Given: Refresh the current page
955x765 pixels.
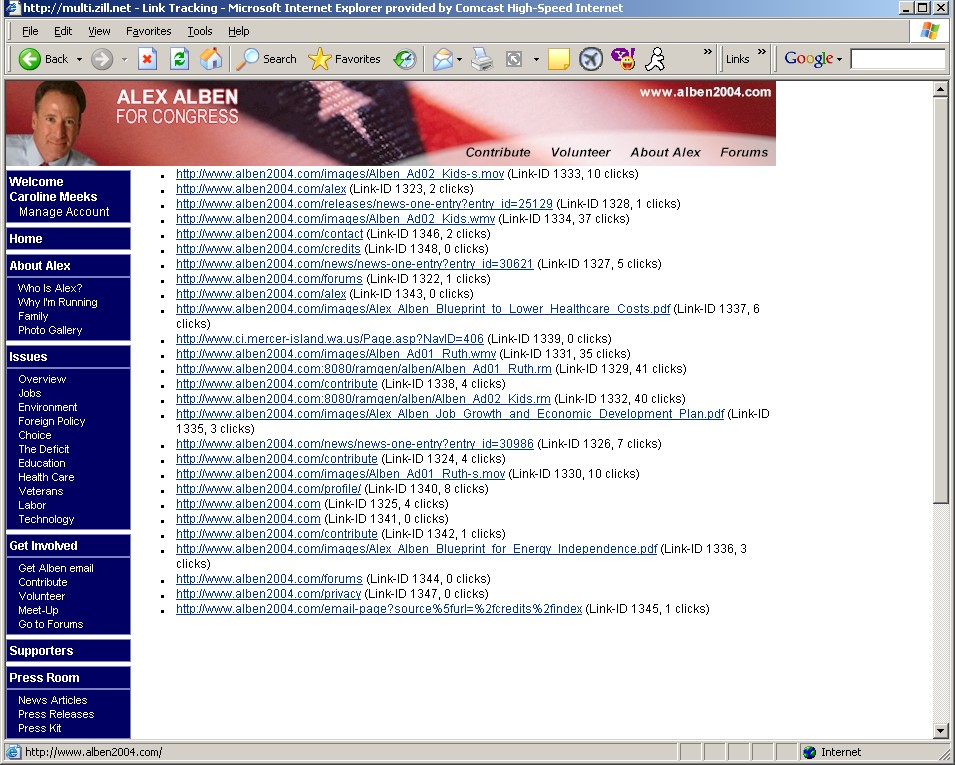Looking at the screenshot, I should pos(179,59).
